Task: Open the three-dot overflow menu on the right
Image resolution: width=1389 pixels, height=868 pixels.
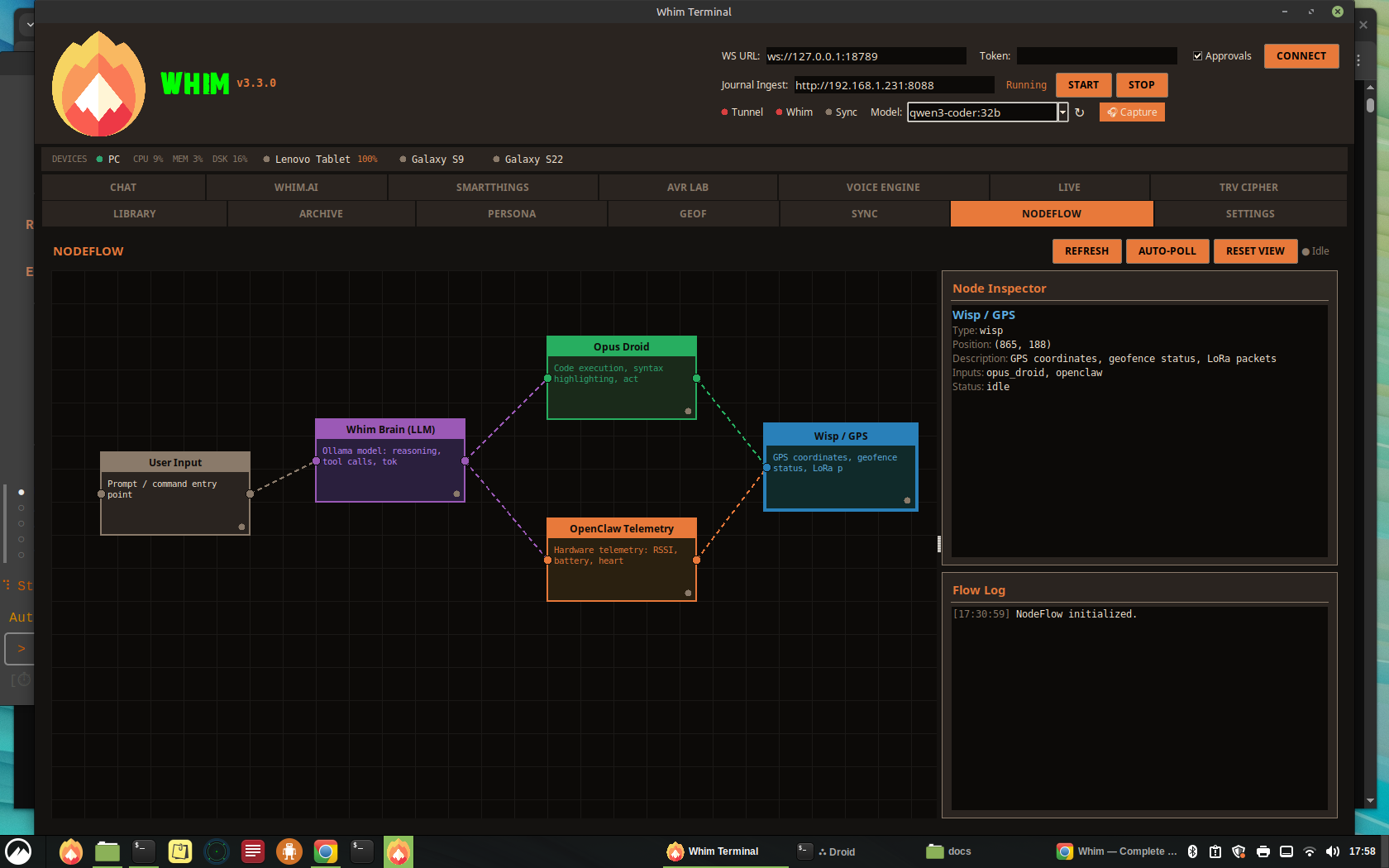Action: 1358,61
